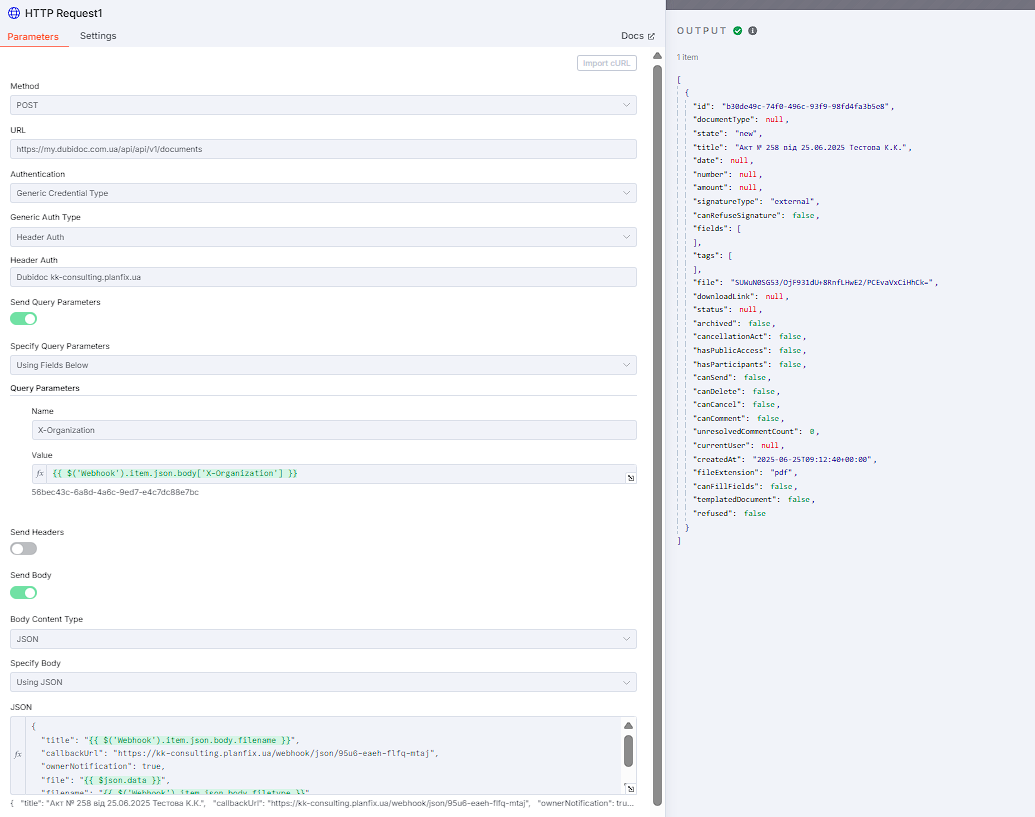Click the parameters panel vertical scrollbar
1035x817 pixels.
tap(657, 436)
